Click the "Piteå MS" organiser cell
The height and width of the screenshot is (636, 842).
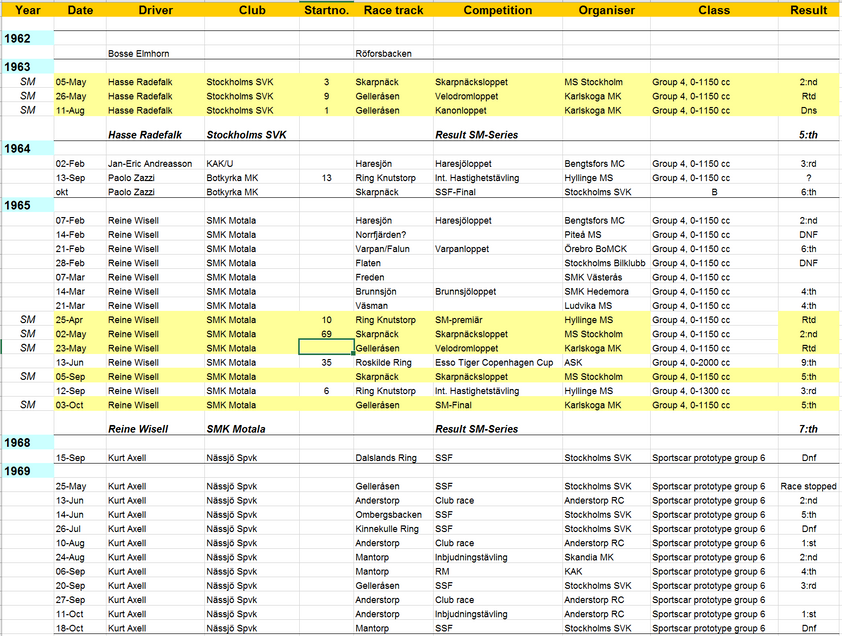click(x=606, y=235)
